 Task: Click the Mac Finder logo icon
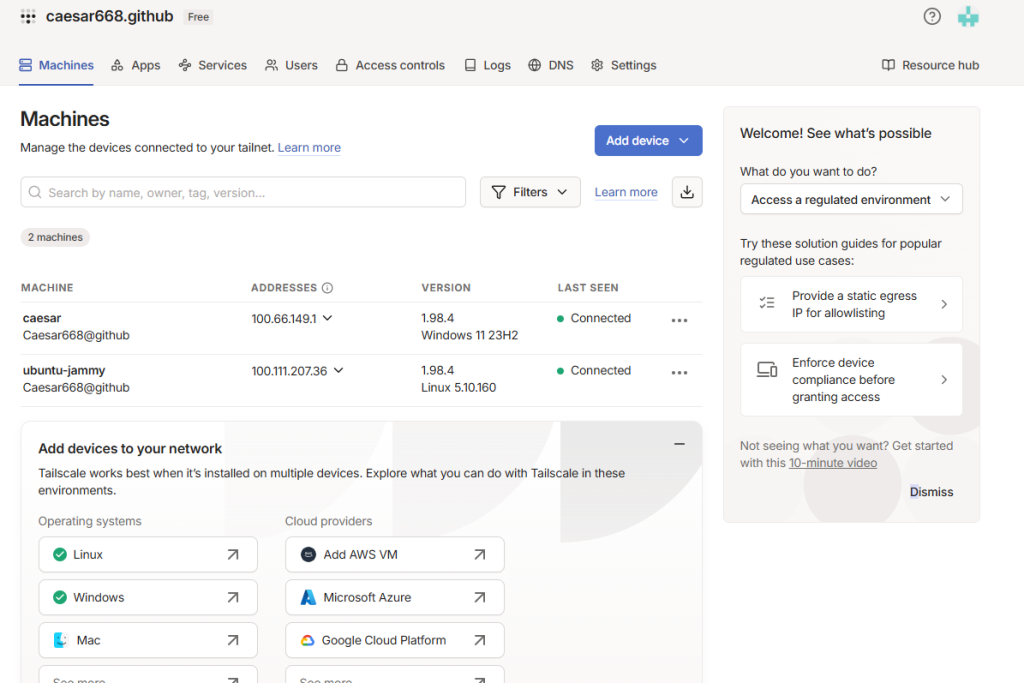60,641
